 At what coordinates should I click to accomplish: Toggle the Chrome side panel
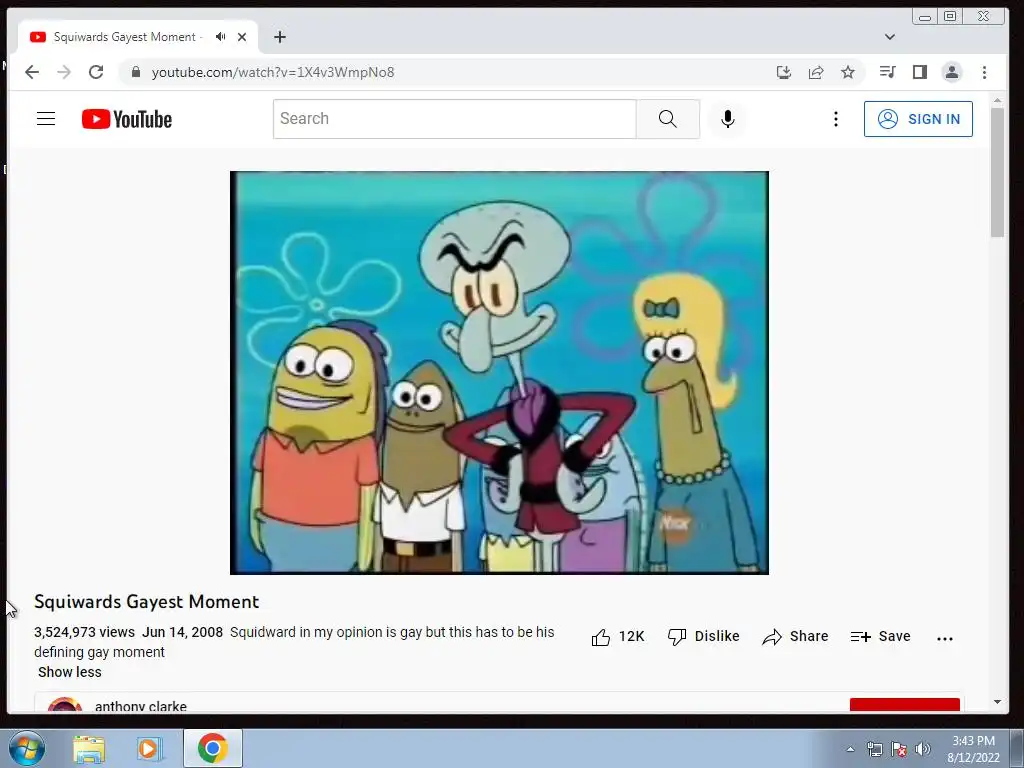(x=920, y=72)
